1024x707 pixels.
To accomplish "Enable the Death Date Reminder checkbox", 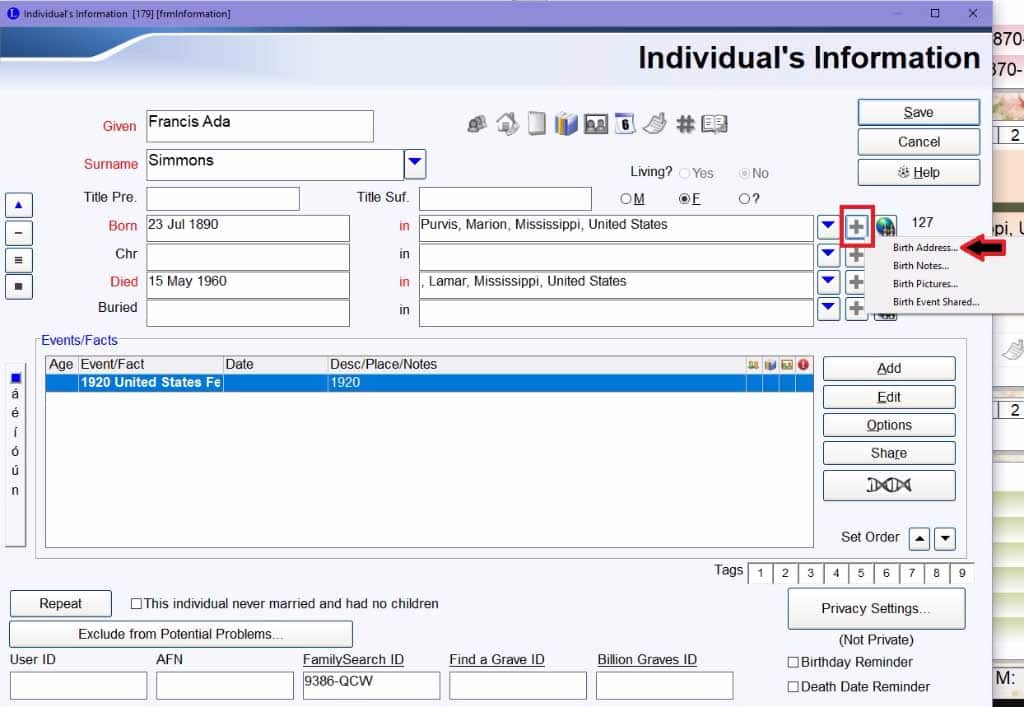I will pos(793,687).
